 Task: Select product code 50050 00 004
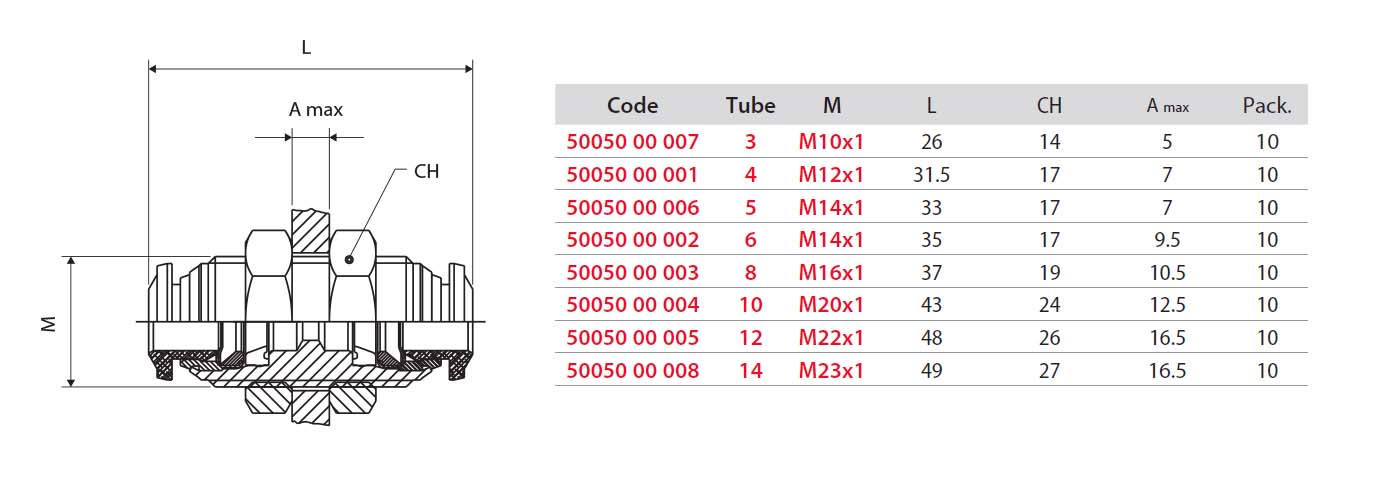pyautogui.click(x=632, y=305)
